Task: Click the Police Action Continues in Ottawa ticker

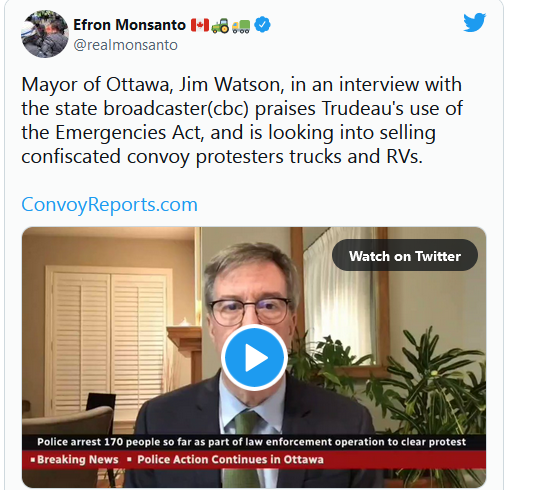Action: pyautogui.click(x=230, y=459)
